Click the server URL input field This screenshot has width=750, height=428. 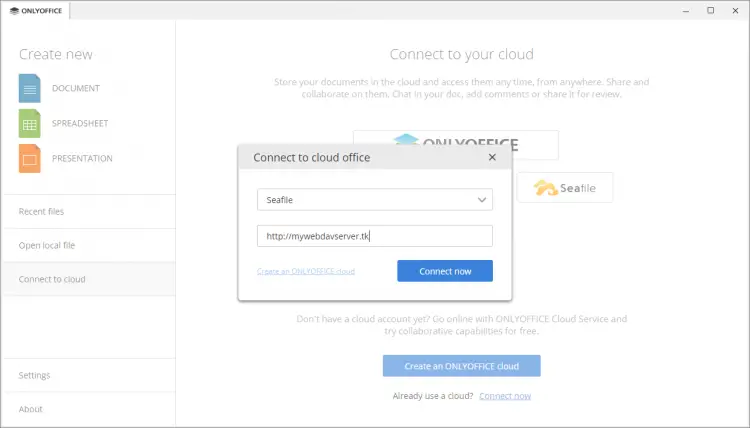(x=375, y=236)
